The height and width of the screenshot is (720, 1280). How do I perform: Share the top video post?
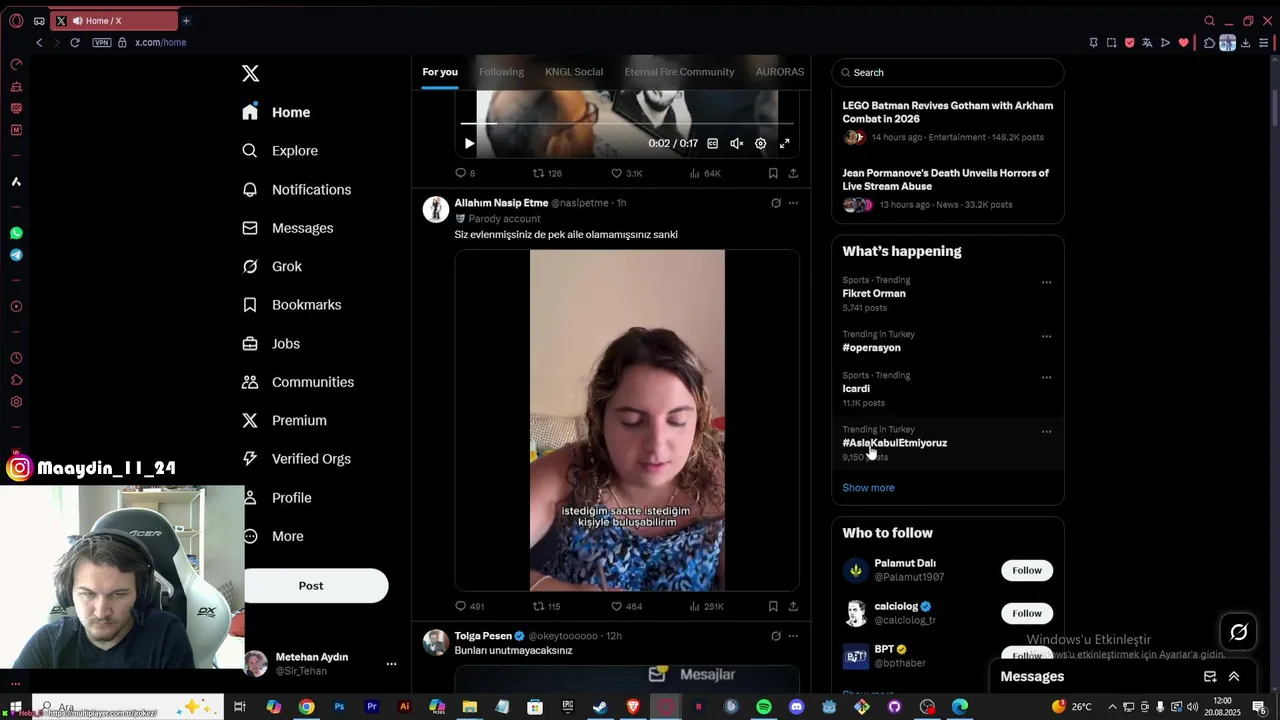click(793, 173)
